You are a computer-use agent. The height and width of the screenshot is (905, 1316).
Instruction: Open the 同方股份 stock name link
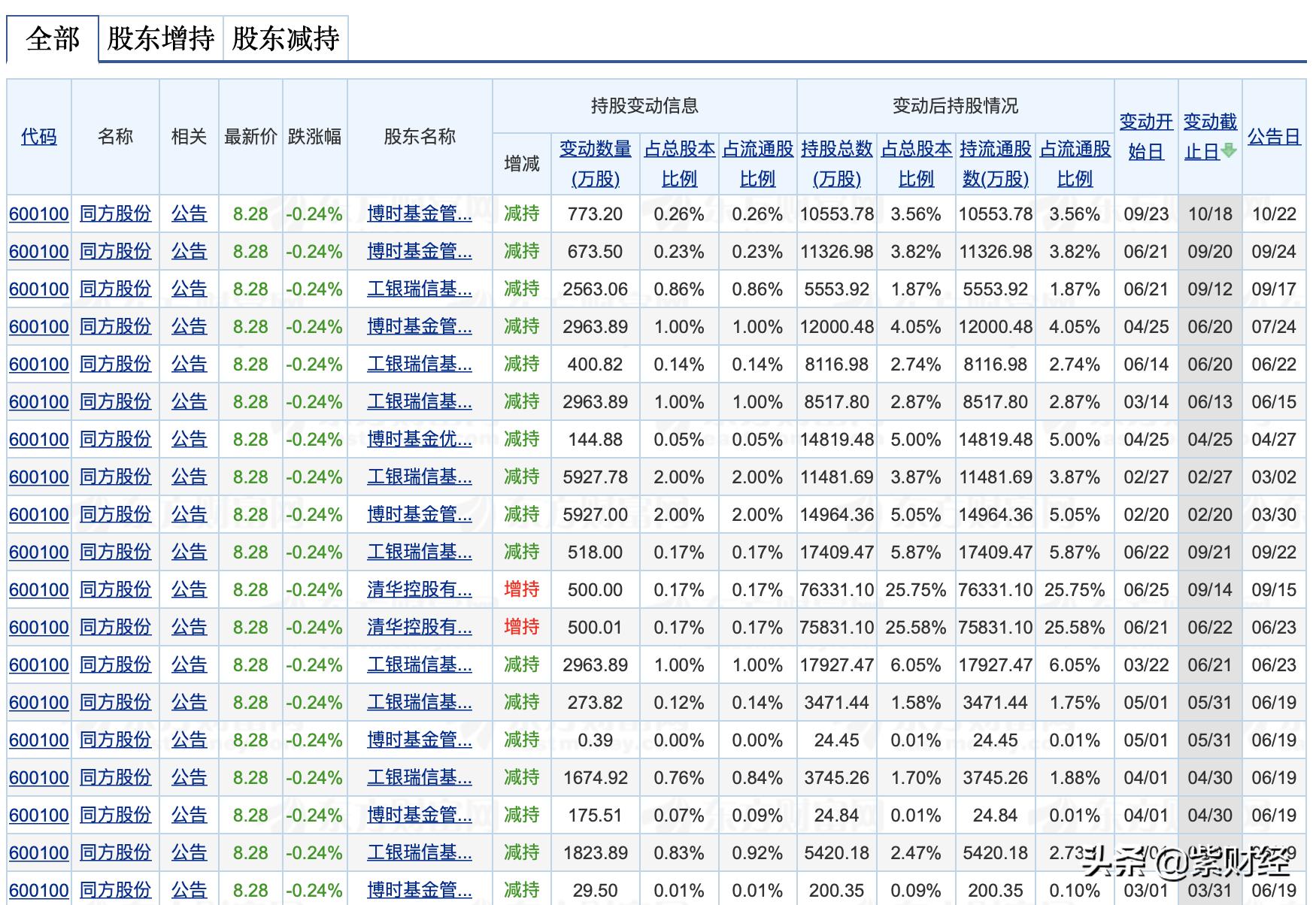coord(116,213)
